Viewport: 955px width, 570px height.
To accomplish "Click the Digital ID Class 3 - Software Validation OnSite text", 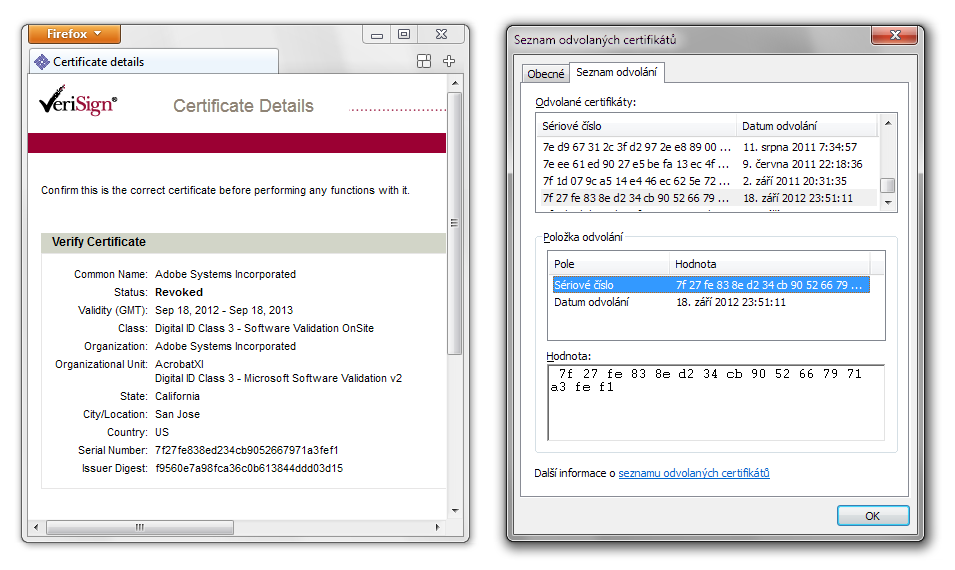I will point(264,328).
